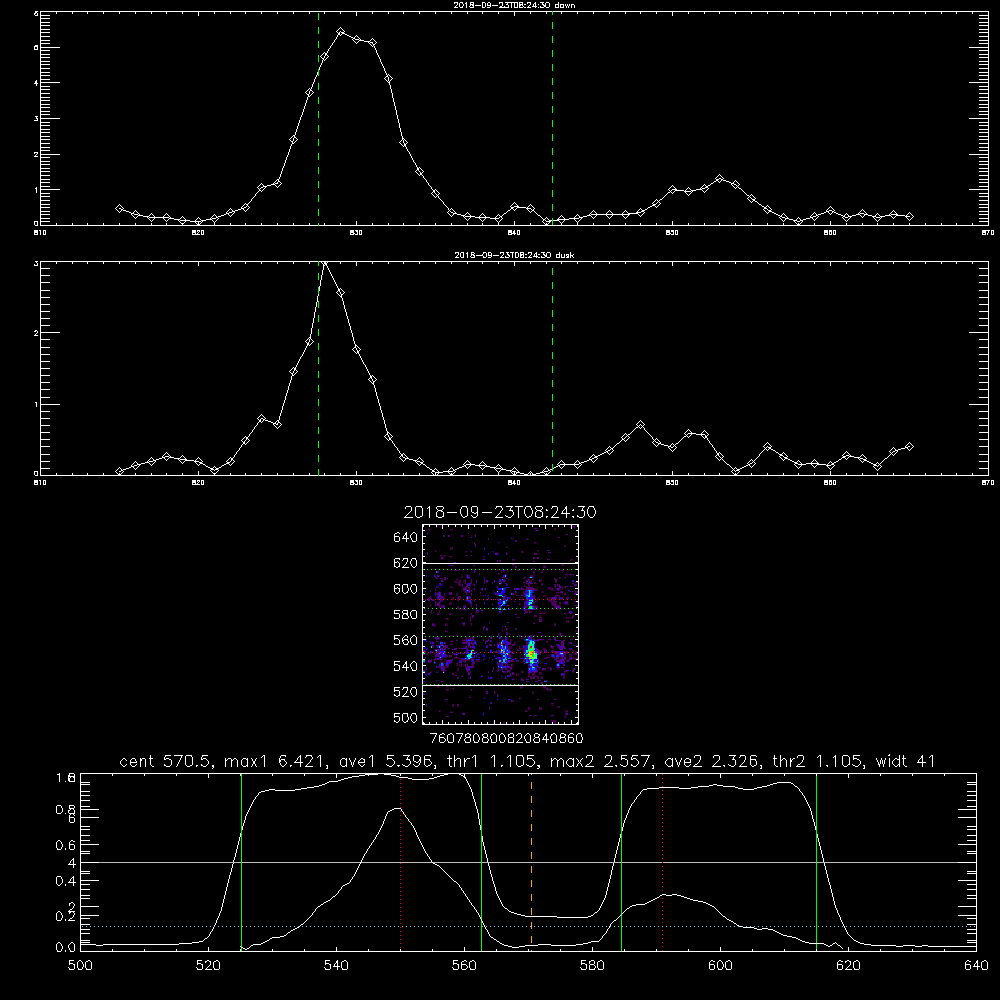1000x1000 pixels.
Task: Click the "2018-09-23T08:24:30 dusk" plot title
Action: coord(514,255)
